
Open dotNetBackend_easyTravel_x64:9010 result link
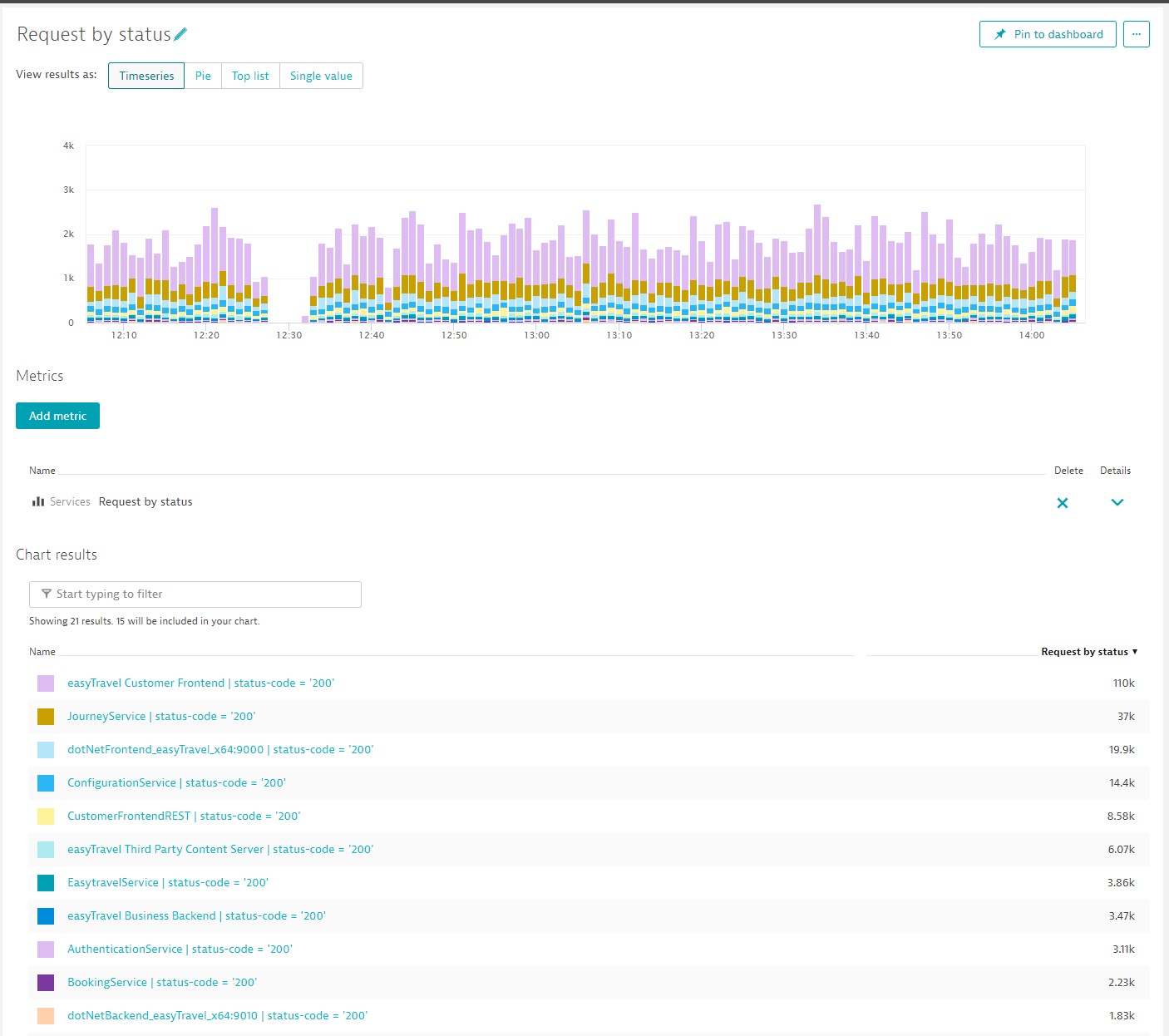[217, 1015]
